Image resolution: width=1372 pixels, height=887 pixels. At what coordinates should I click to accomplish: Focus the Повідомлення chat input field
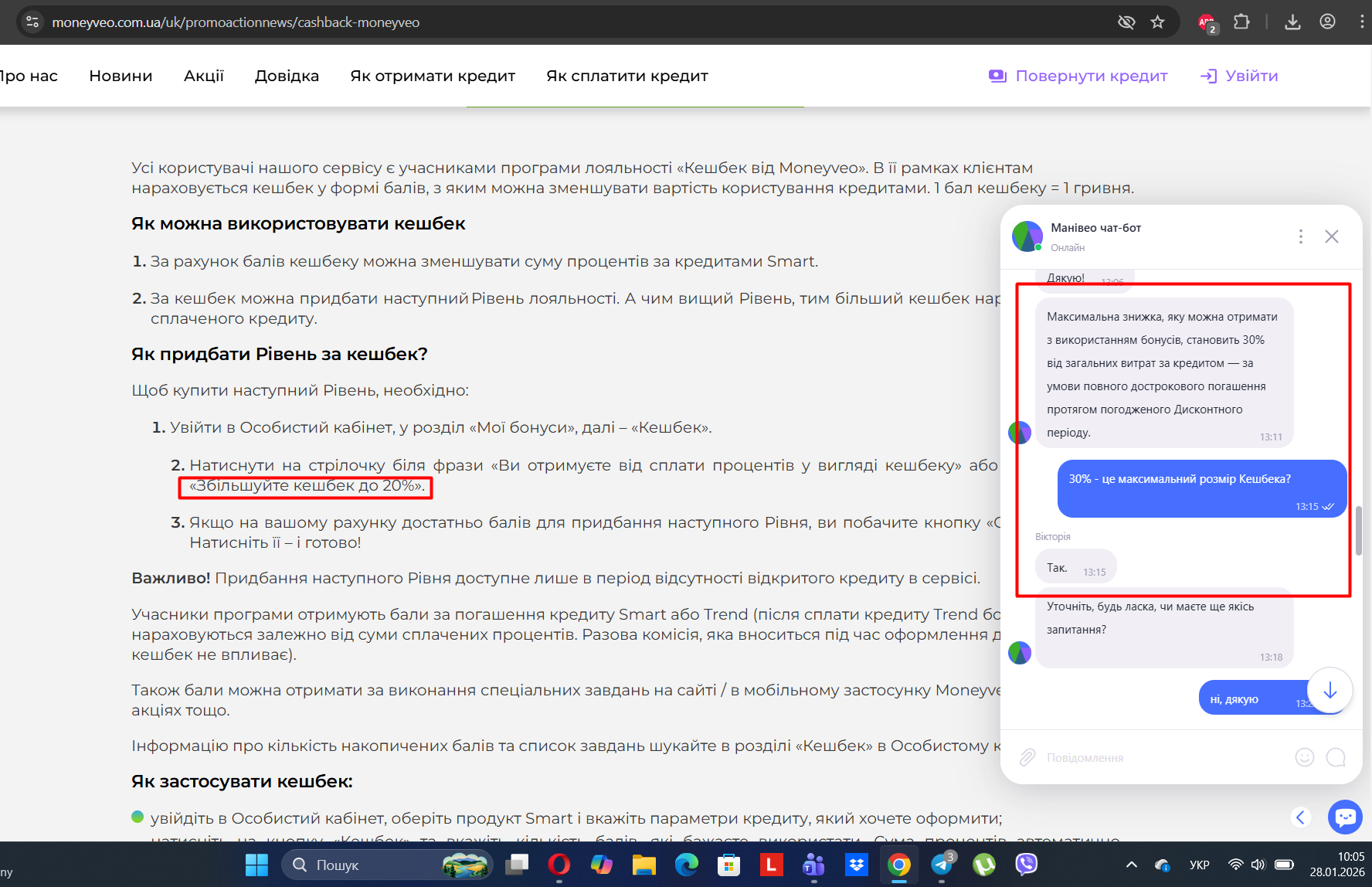pos(1163,757)
